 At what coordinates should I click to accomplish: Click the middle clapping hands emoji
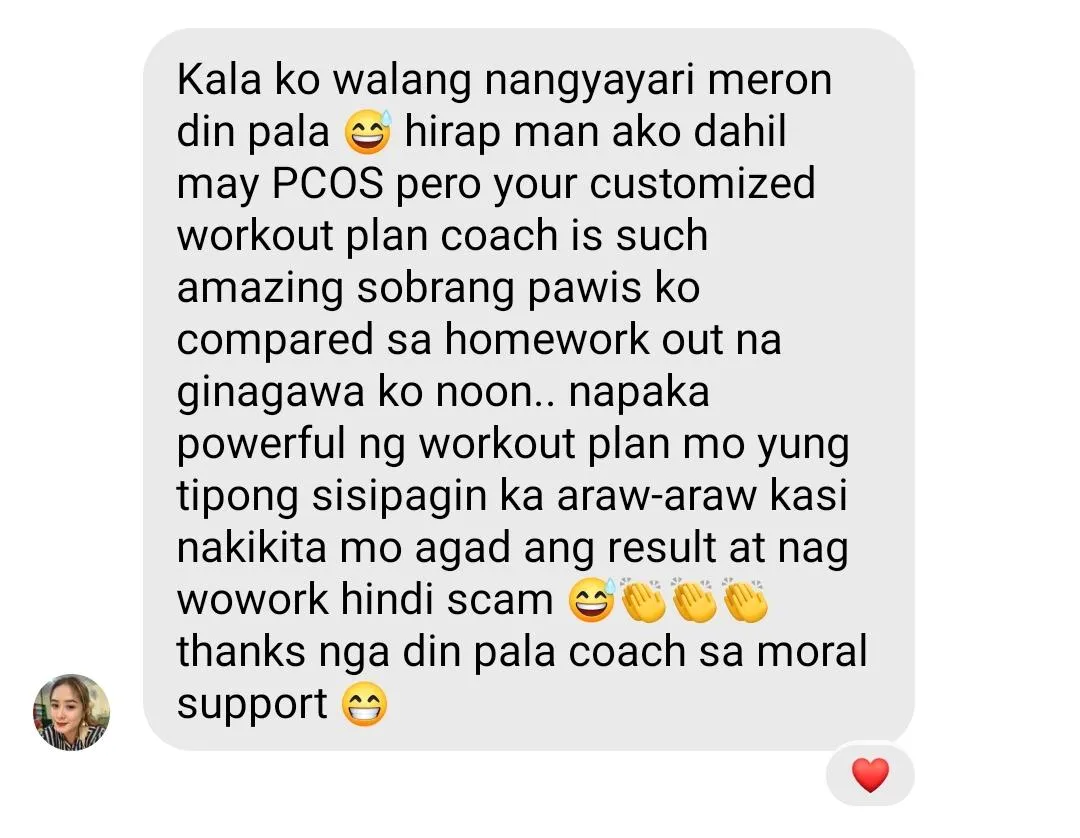(695, 600)
